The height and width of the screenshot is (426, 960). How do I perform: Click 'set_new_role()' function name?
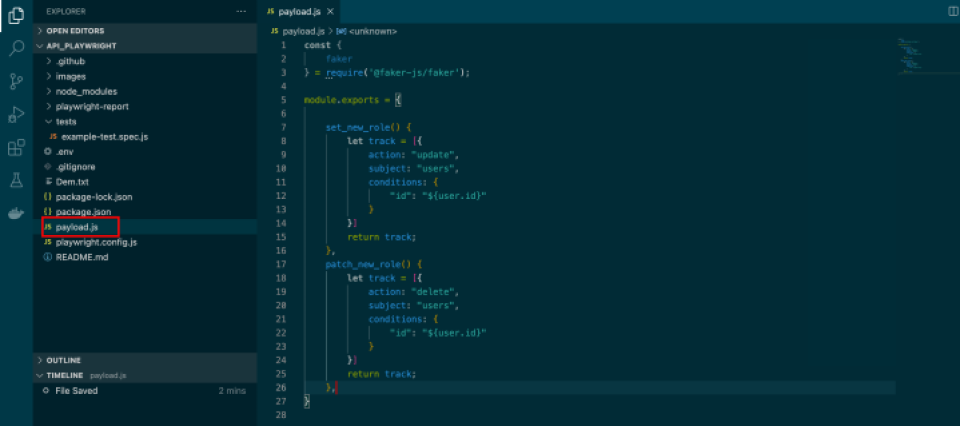click(361, 127)
